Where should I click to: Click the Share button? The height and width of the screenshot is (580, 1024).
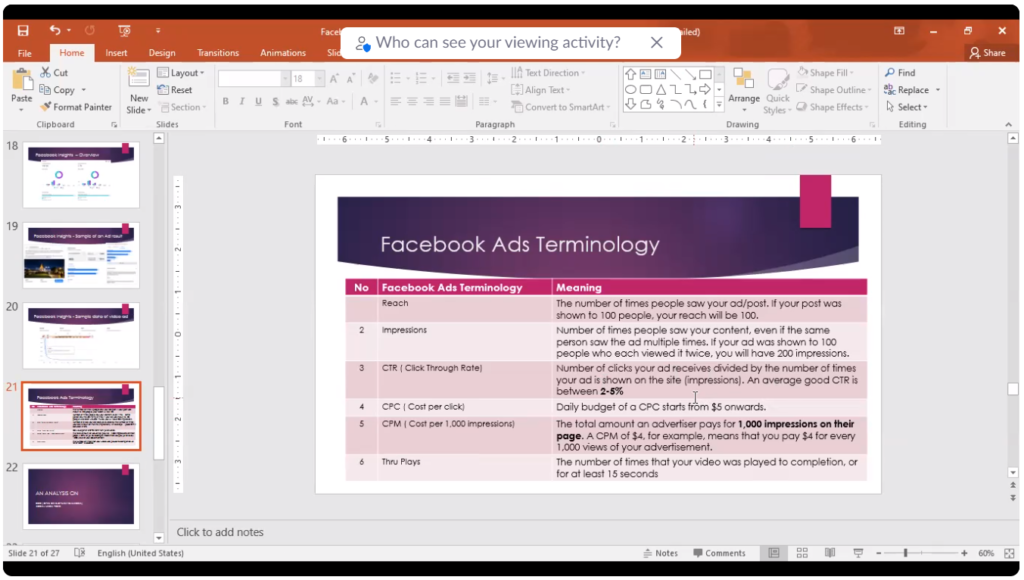point(988,53)
